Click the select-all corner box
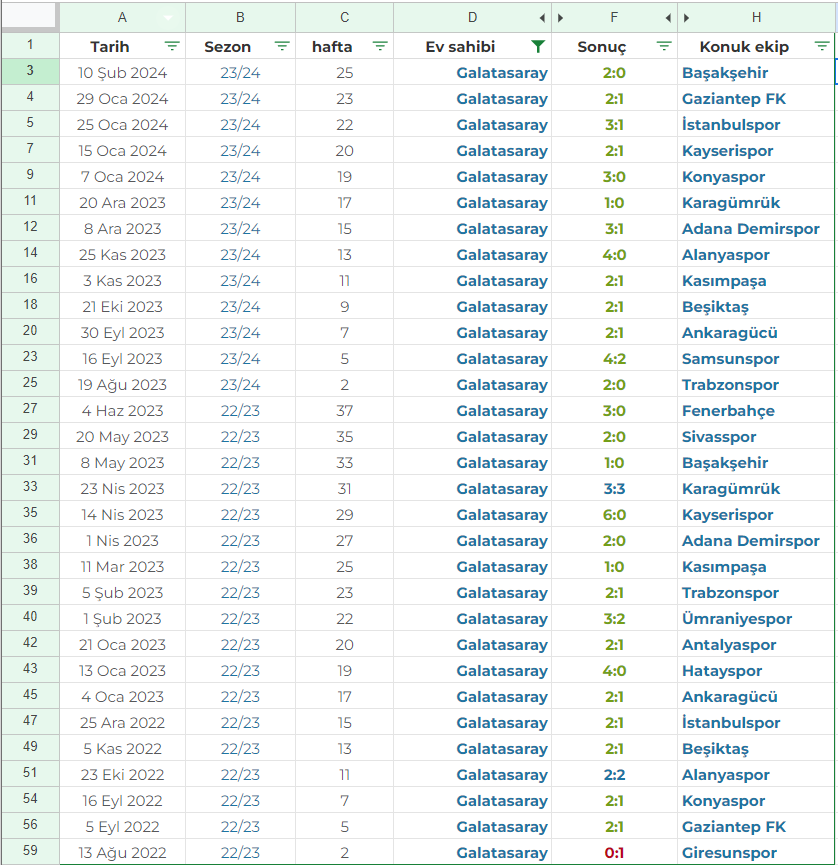 click(30, 17)
